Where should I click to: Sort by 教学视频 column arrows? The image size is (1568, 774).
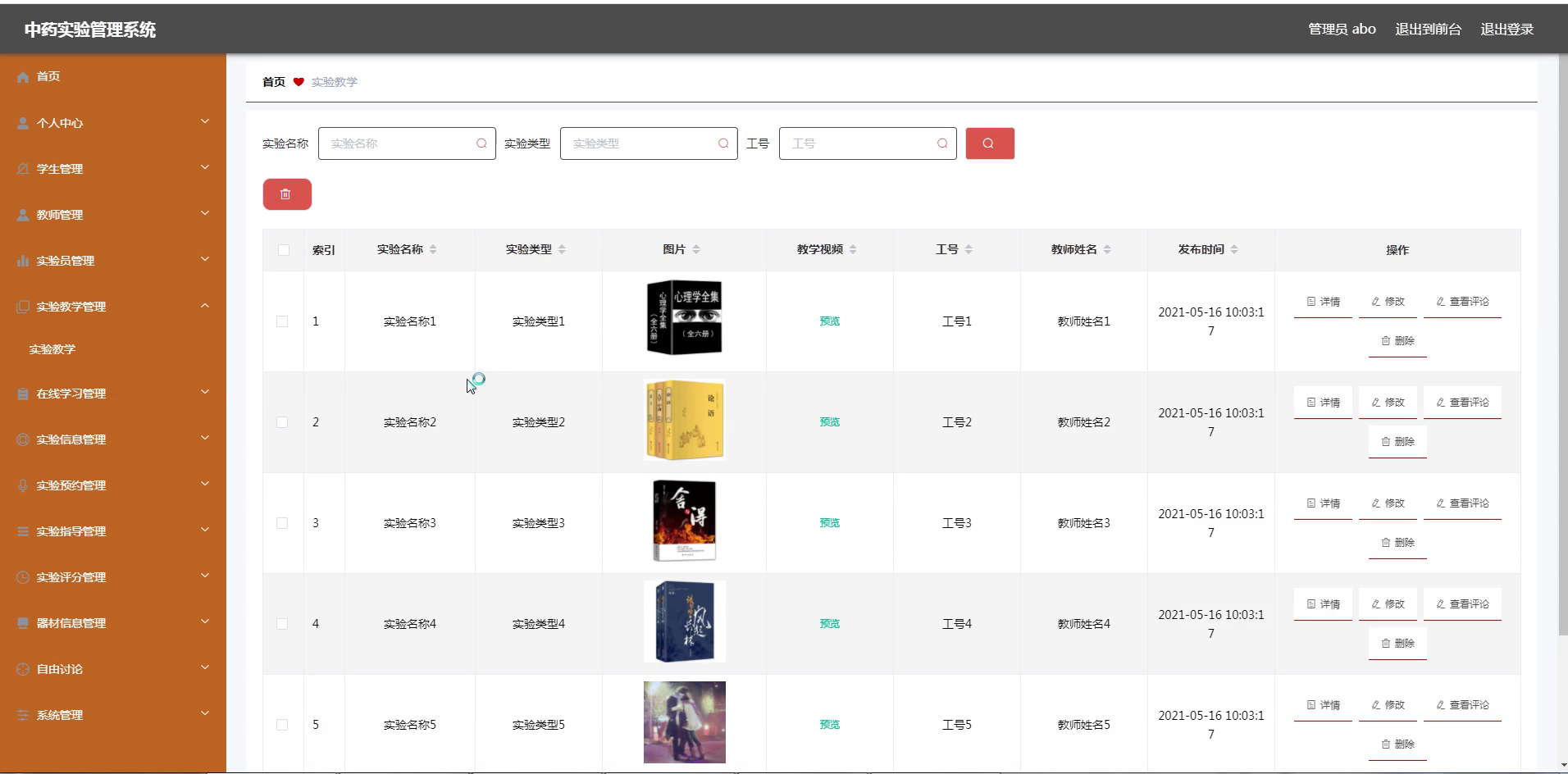click(853, 249)
